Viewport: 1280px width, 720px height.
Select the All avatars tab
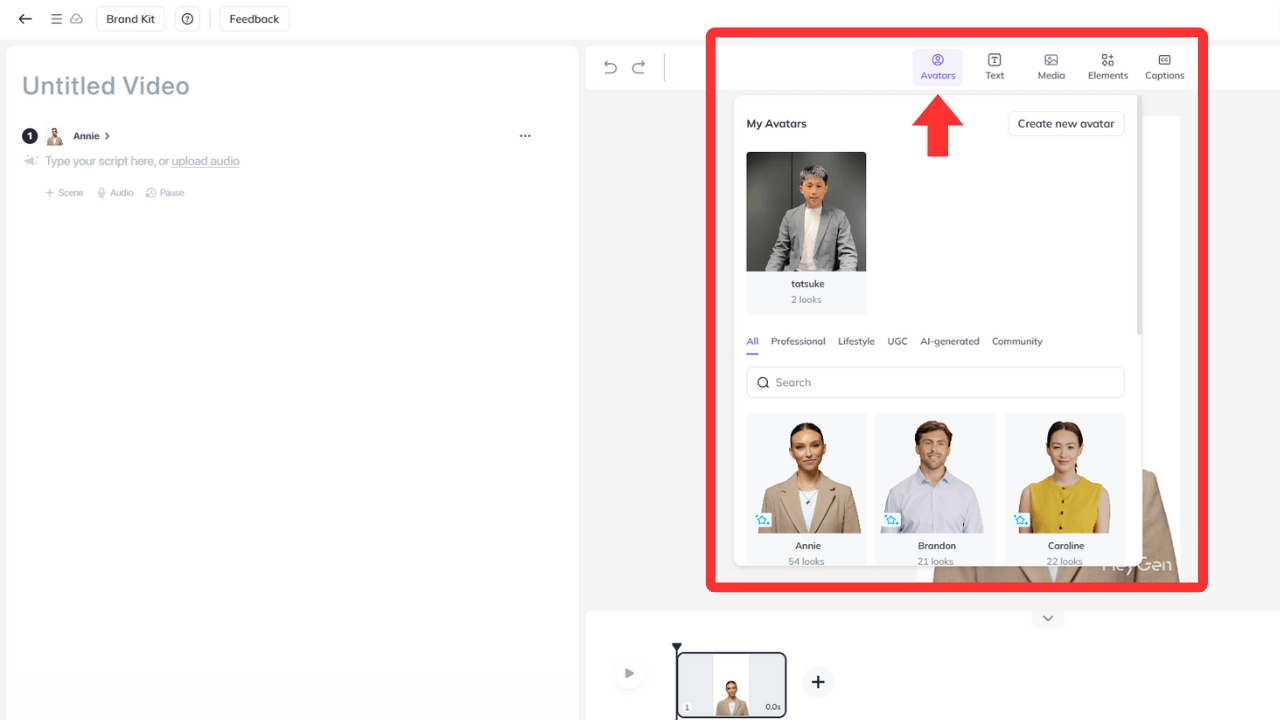[752, 342]
